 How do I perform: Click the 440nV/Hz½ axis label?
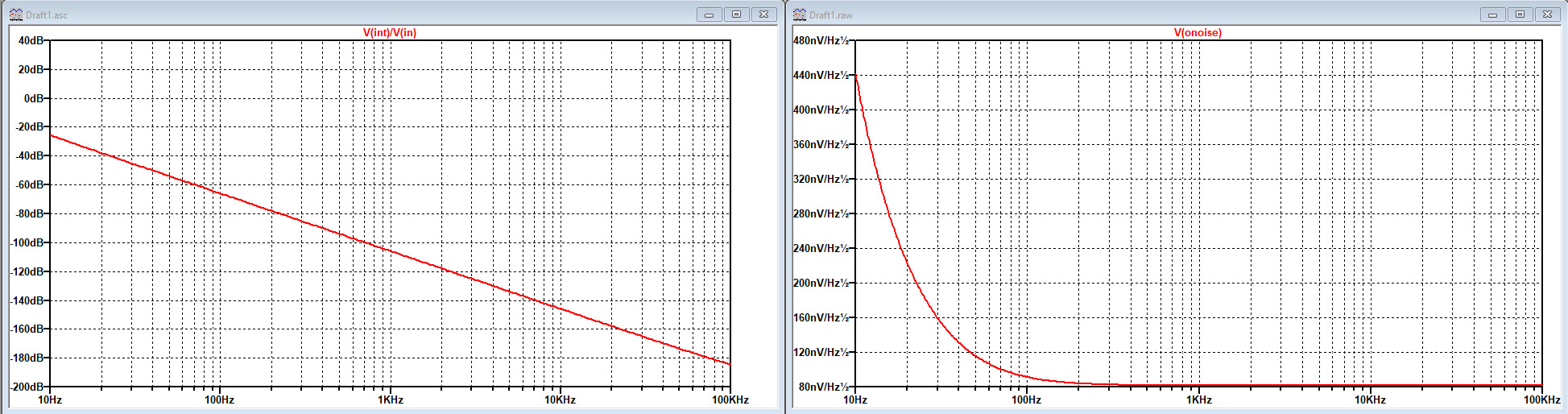821,75
